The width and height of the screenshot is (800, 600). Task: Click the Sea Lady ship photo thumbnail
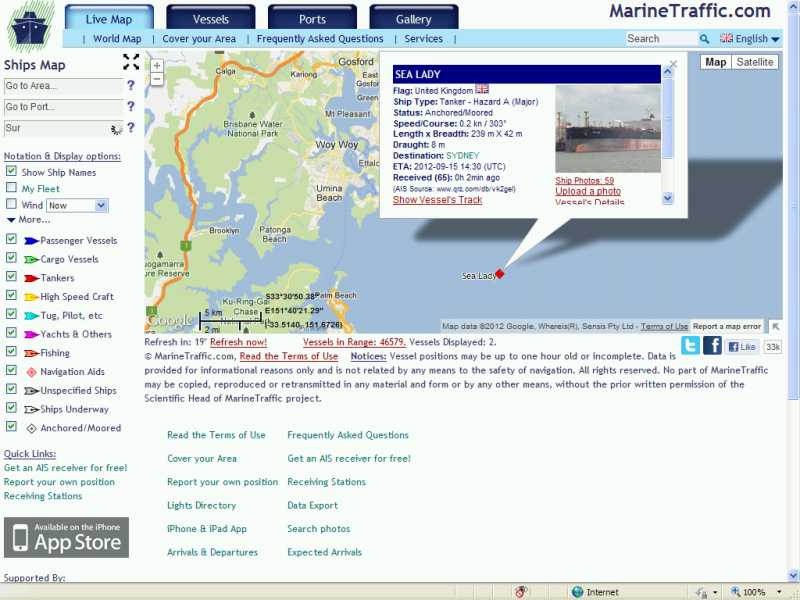(607, 129)
